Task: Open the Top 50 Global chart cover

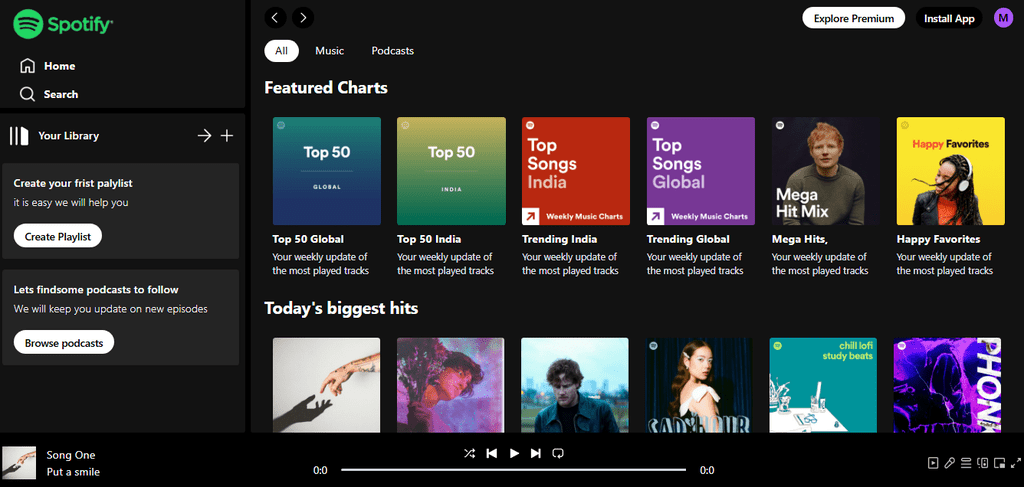Action: pos(327,171)
